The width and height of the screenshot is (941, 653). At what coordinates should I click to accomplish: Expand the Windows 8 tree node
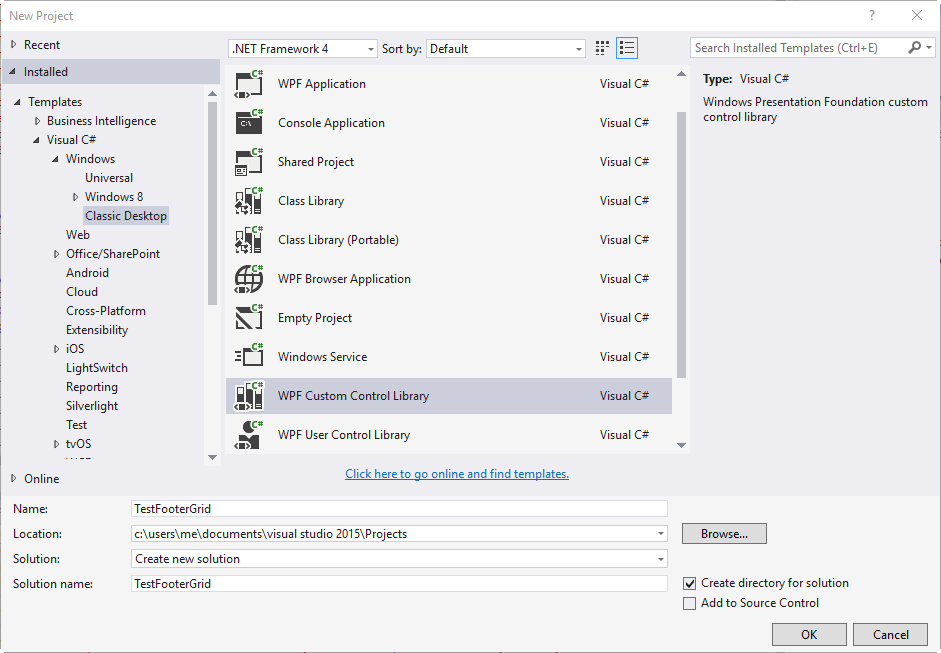tap(76, 196)
